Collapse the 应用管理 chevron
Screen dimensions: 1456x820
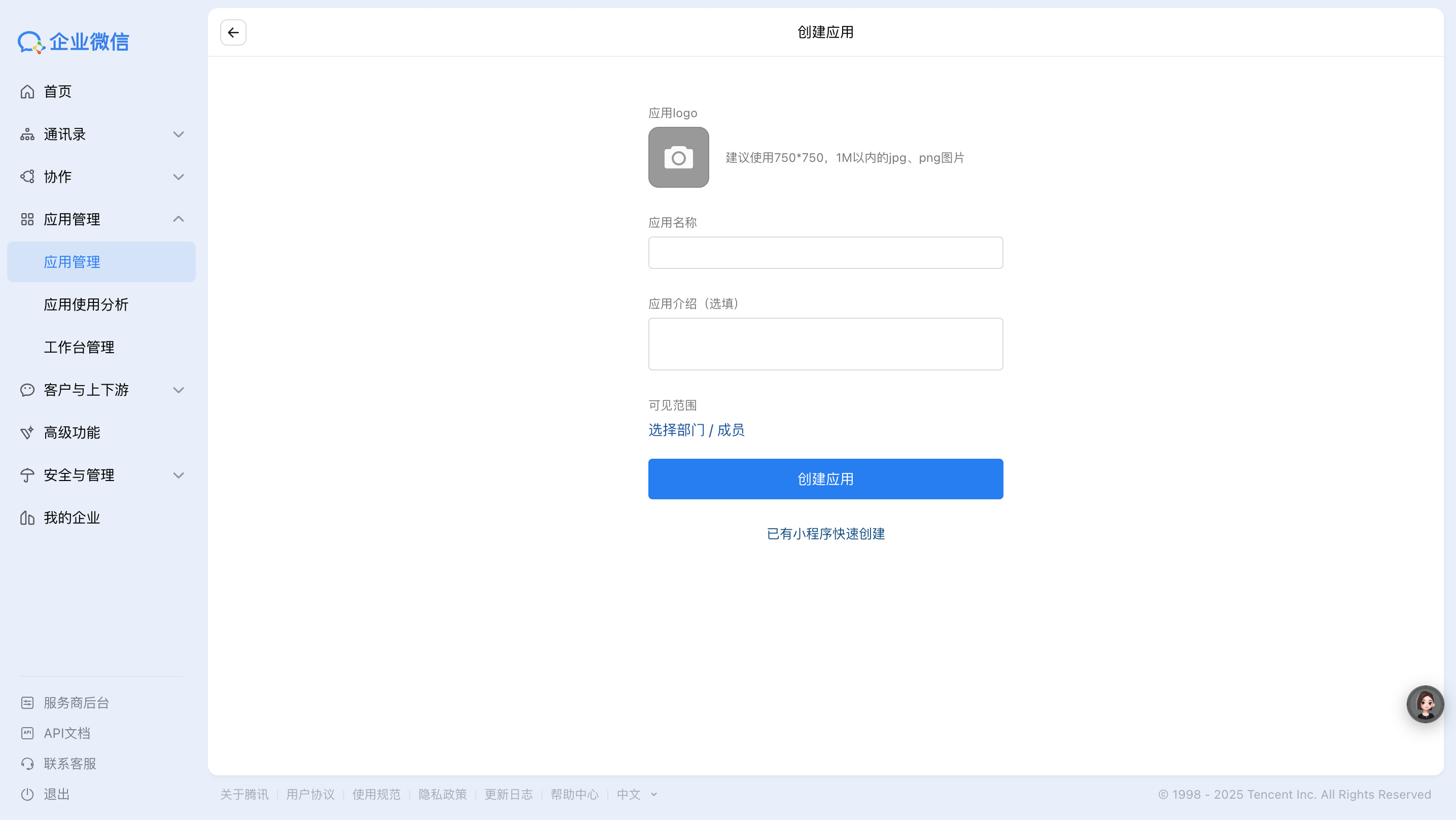point(179,219)
